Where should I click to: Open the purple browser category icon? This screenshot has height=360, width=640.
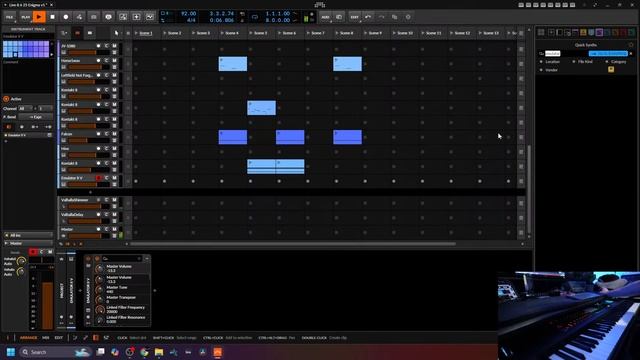click(x=599, y=32)
